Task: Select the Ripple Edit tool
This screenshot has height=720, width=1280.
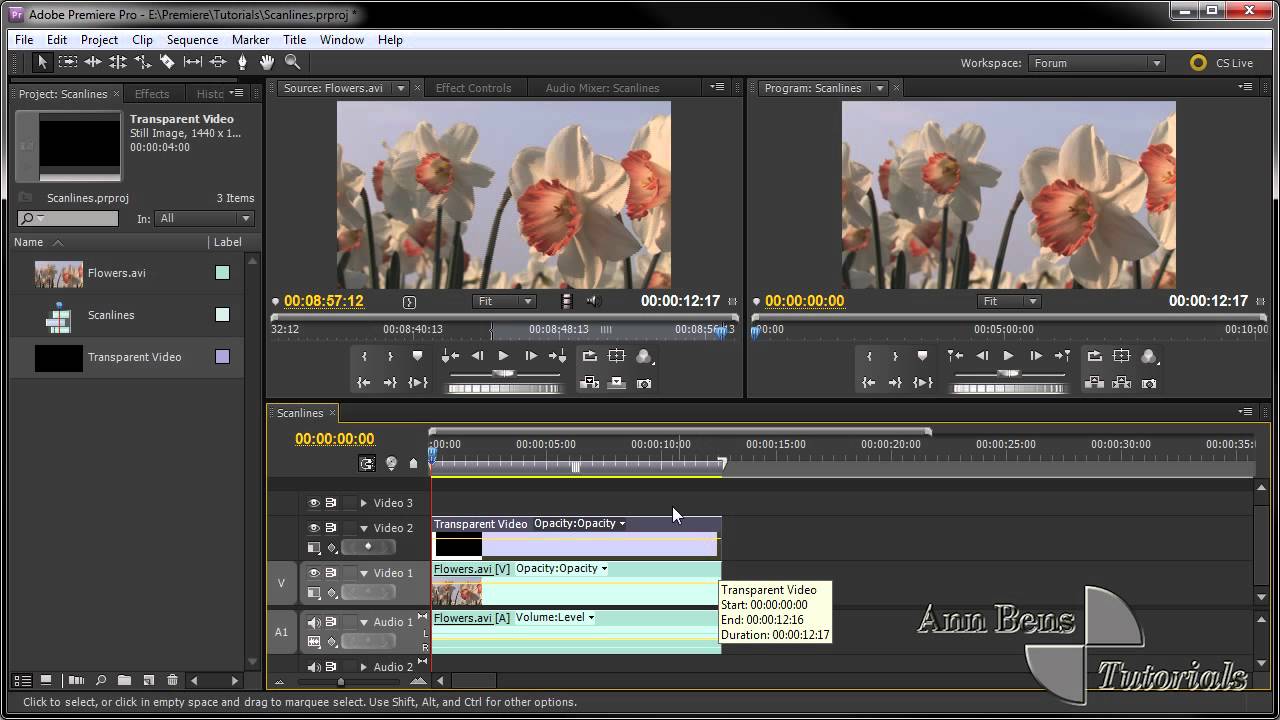Action: coord(92,62)
